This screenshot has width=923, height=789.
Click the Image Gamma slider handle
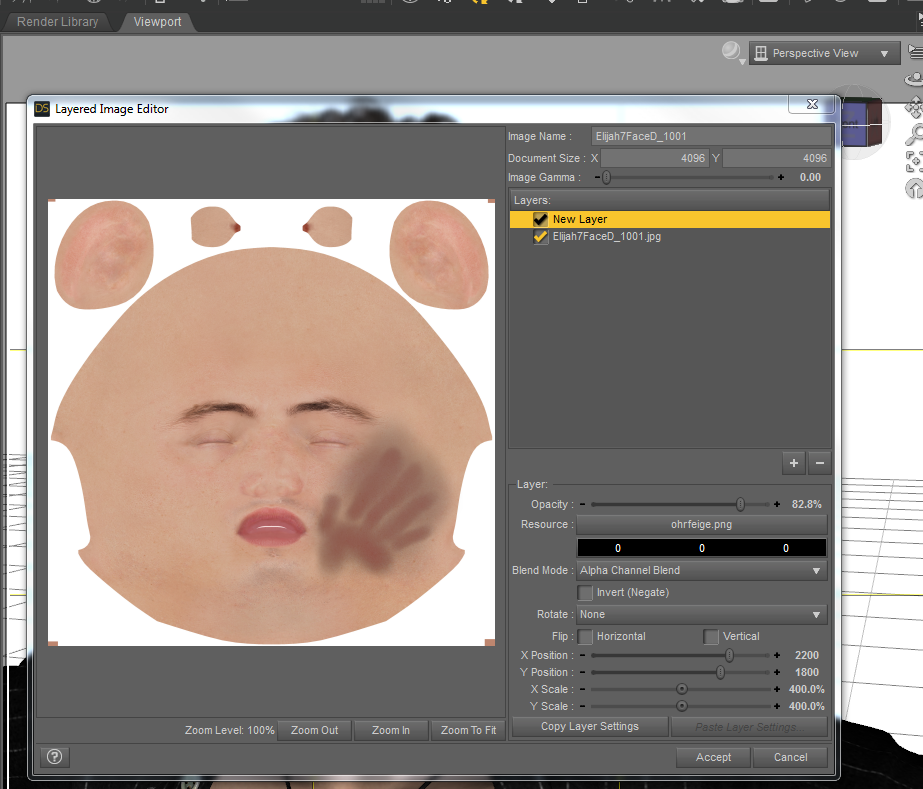(607, 177)
